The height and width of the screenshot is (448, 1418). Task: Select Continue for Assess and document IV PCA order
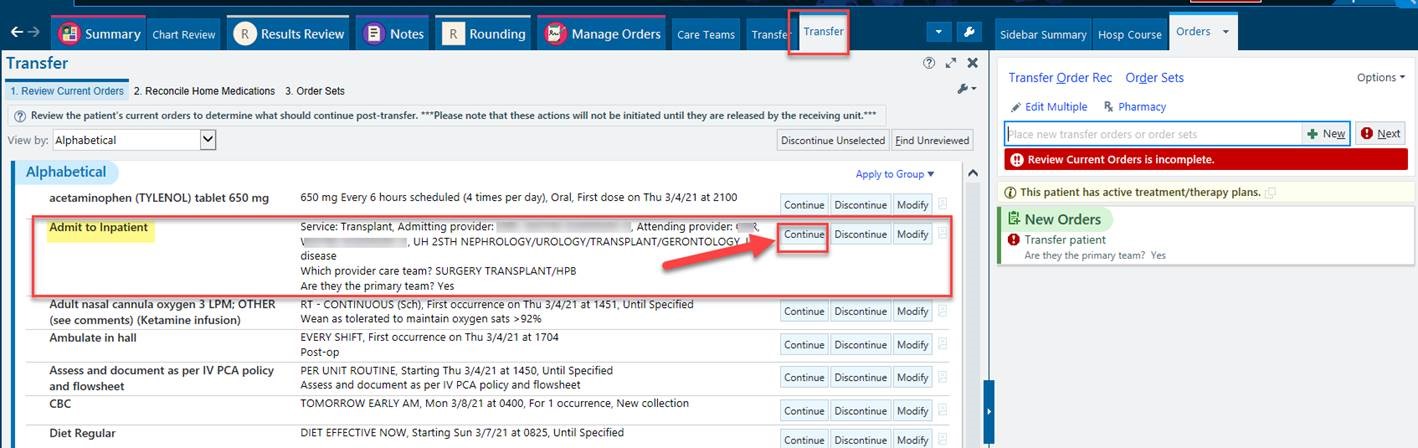(x=804, y=377)
